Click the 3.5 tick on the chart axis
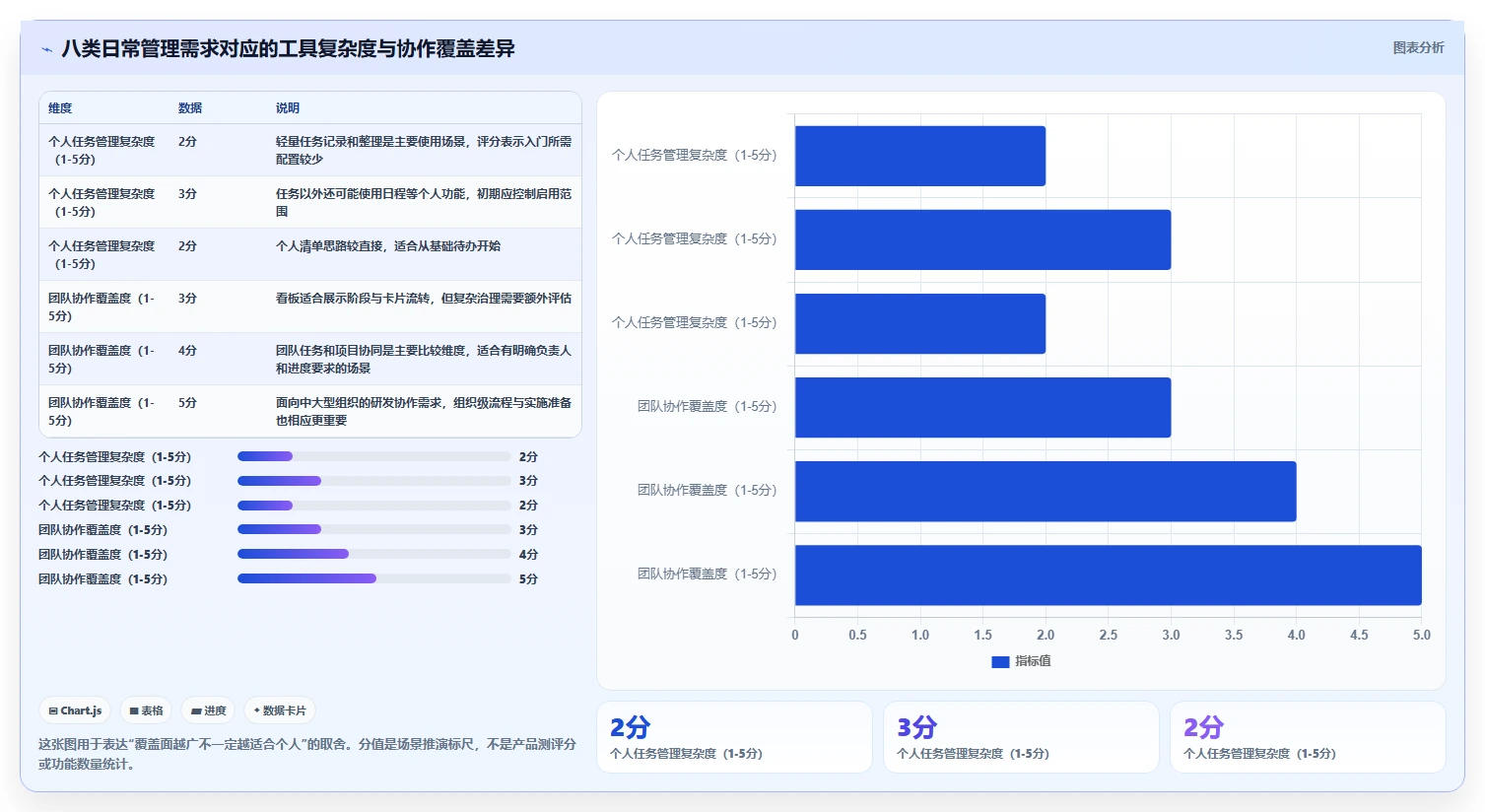The image size is (1485, 812). (1234, 635)
